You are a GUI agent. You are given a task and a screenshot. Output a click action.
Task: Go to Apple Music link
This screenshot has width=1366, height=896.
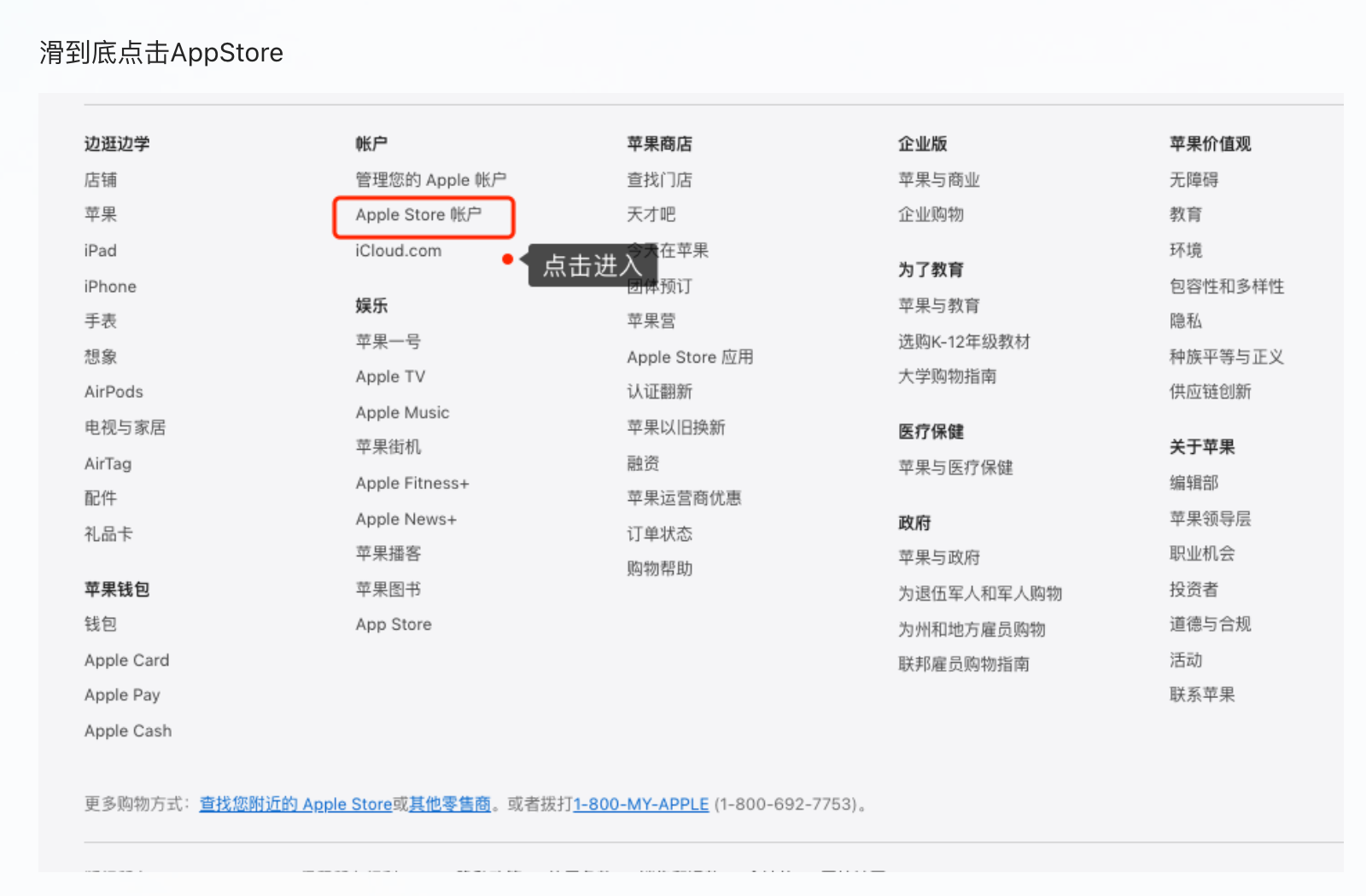(x=402, y=413)
